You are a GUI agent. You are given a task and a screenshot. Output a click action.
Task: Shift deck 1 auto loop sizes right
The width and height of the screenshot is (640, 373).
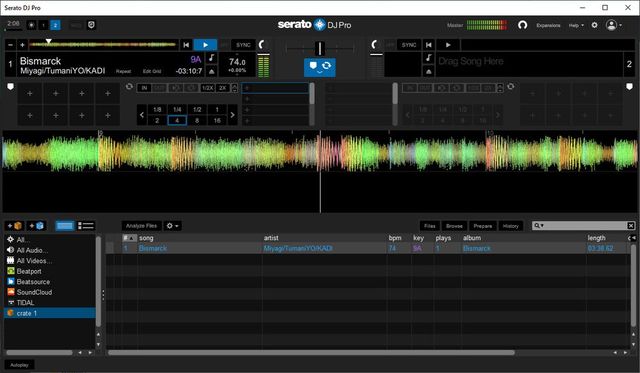point(233,115)
